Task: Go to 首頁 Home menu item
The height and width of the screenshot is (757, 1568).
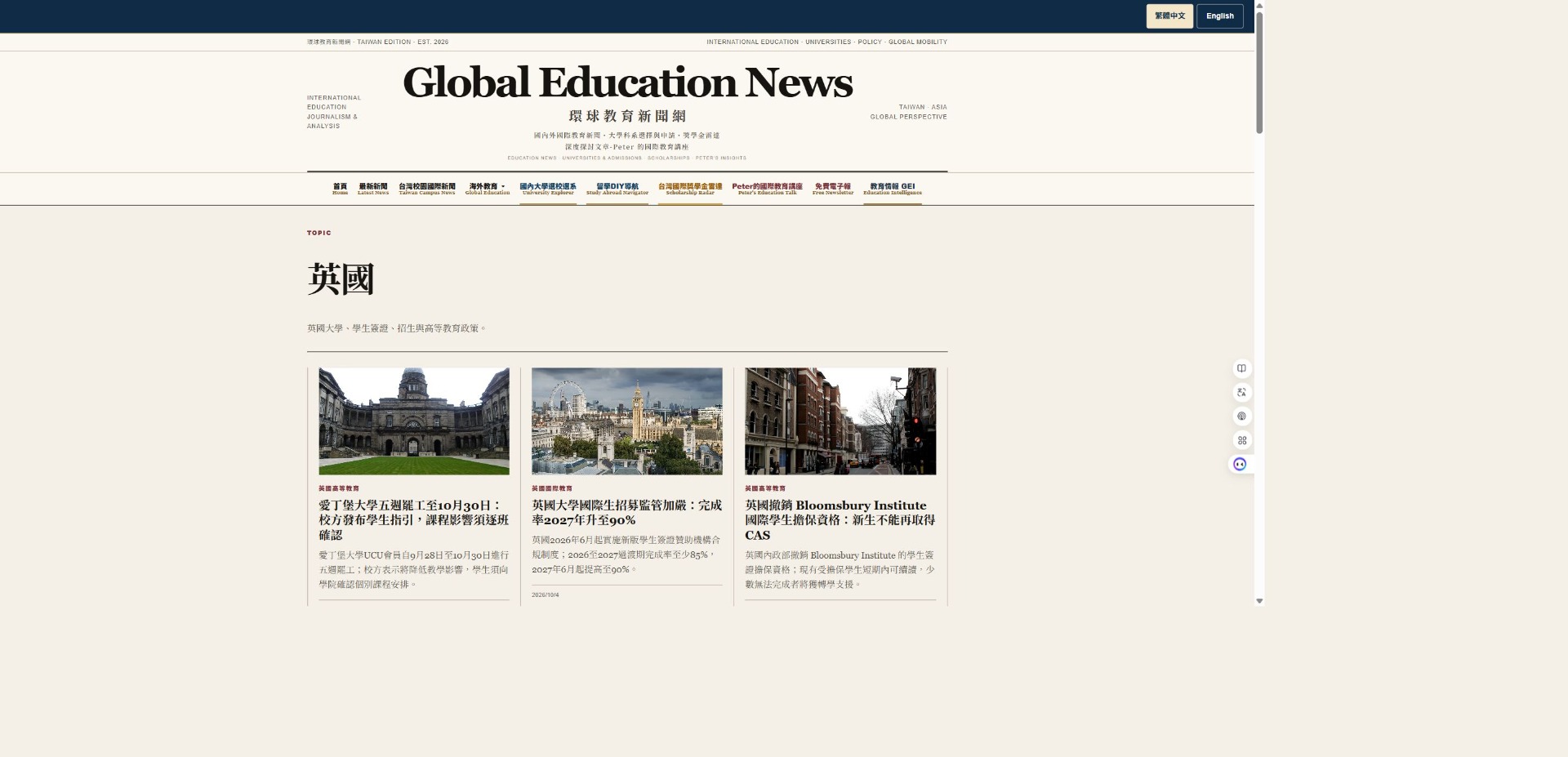Action: pyautogui.click(x=340, y=189)
